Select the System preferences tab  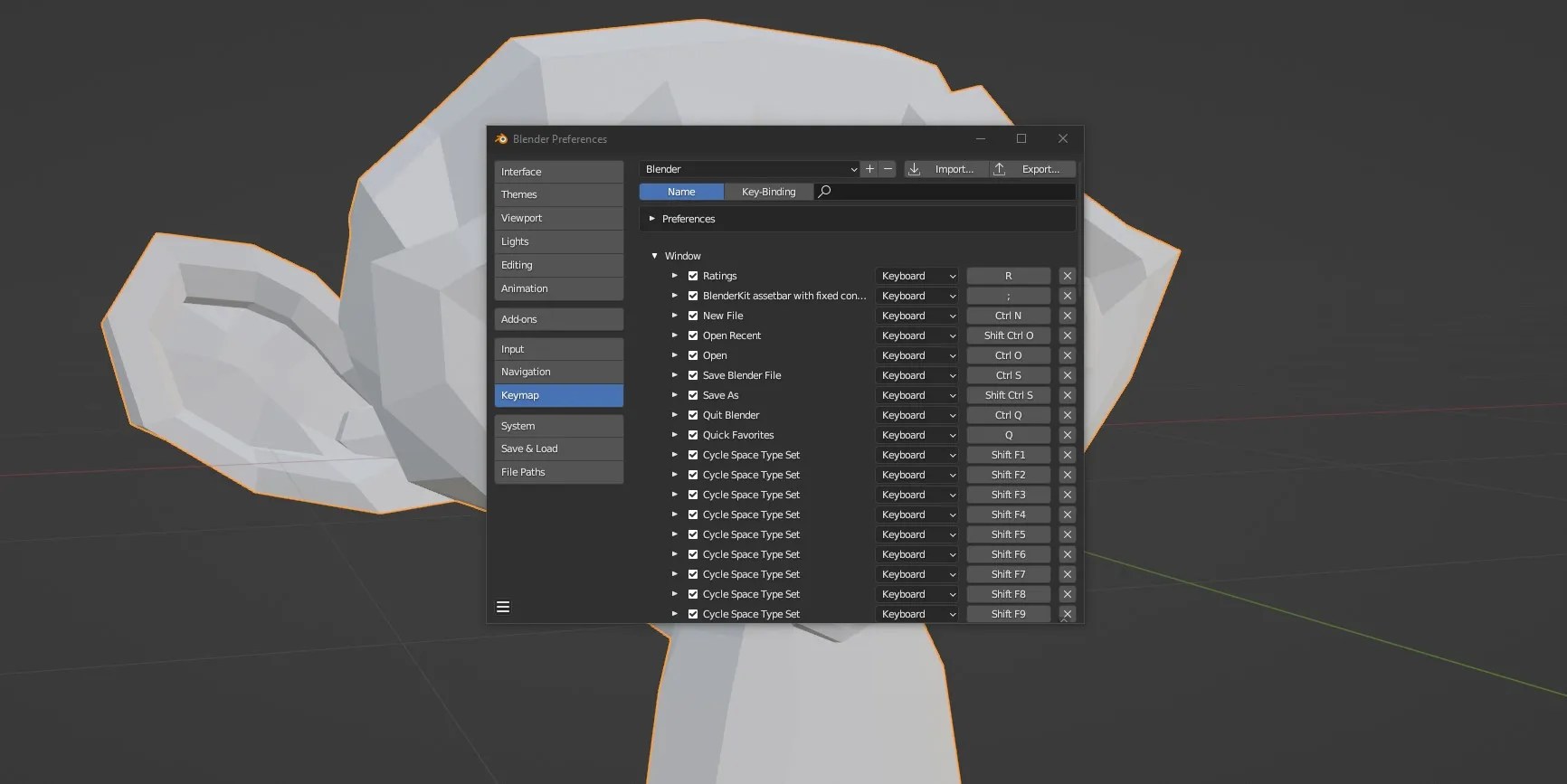[559, 426]
